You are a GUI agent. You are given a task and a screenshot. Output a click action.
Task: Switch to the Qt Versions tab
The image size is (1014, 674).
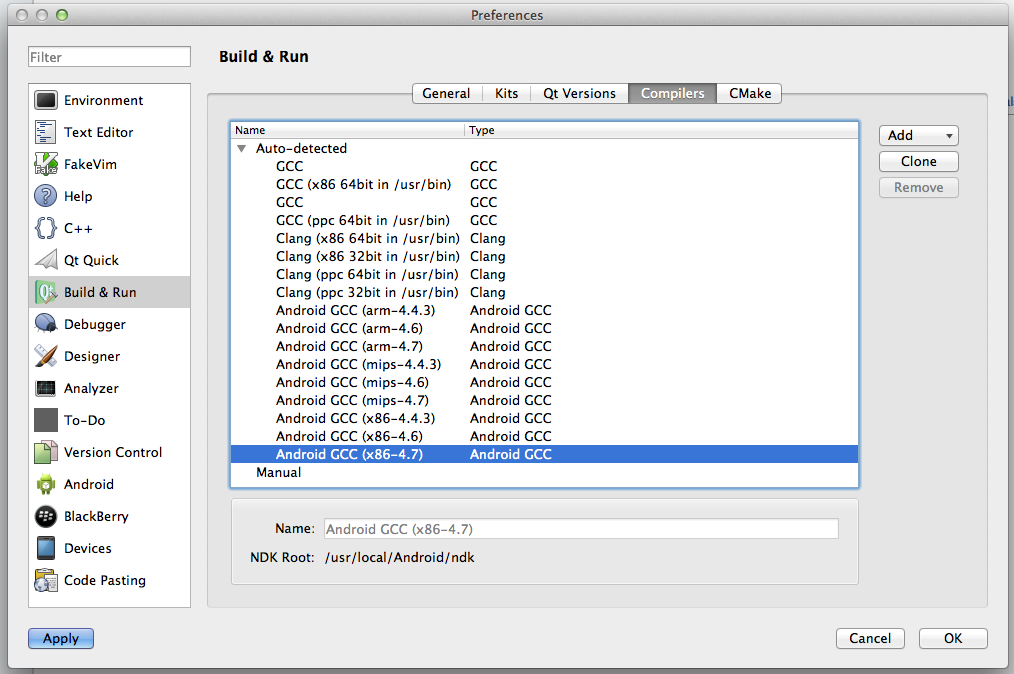click(x=578, y=93)
